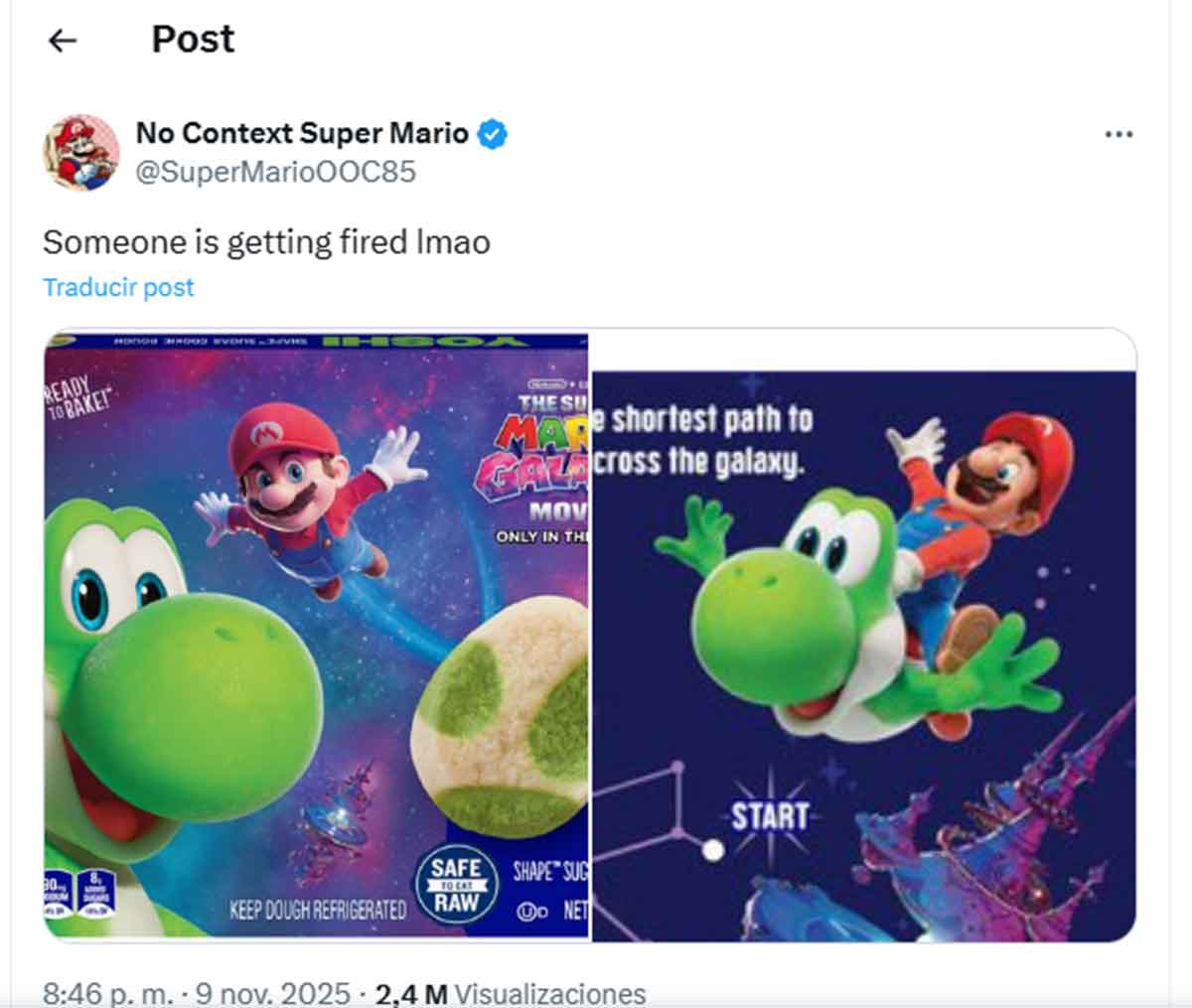The height and width of the screenshot is (1008, 1192).
Task: Click the @SuperMarioOOC85 handle
Action: (x=273, y=172)
